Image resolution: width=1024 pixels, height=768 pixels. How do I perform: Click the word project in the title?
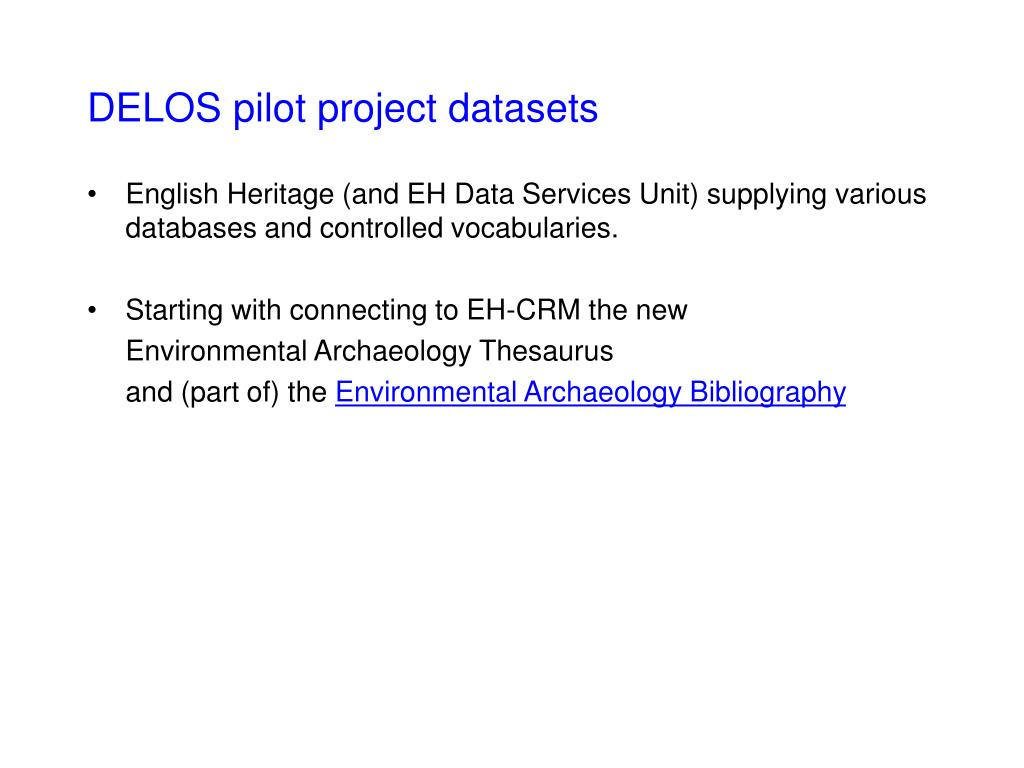pos(376,108)
